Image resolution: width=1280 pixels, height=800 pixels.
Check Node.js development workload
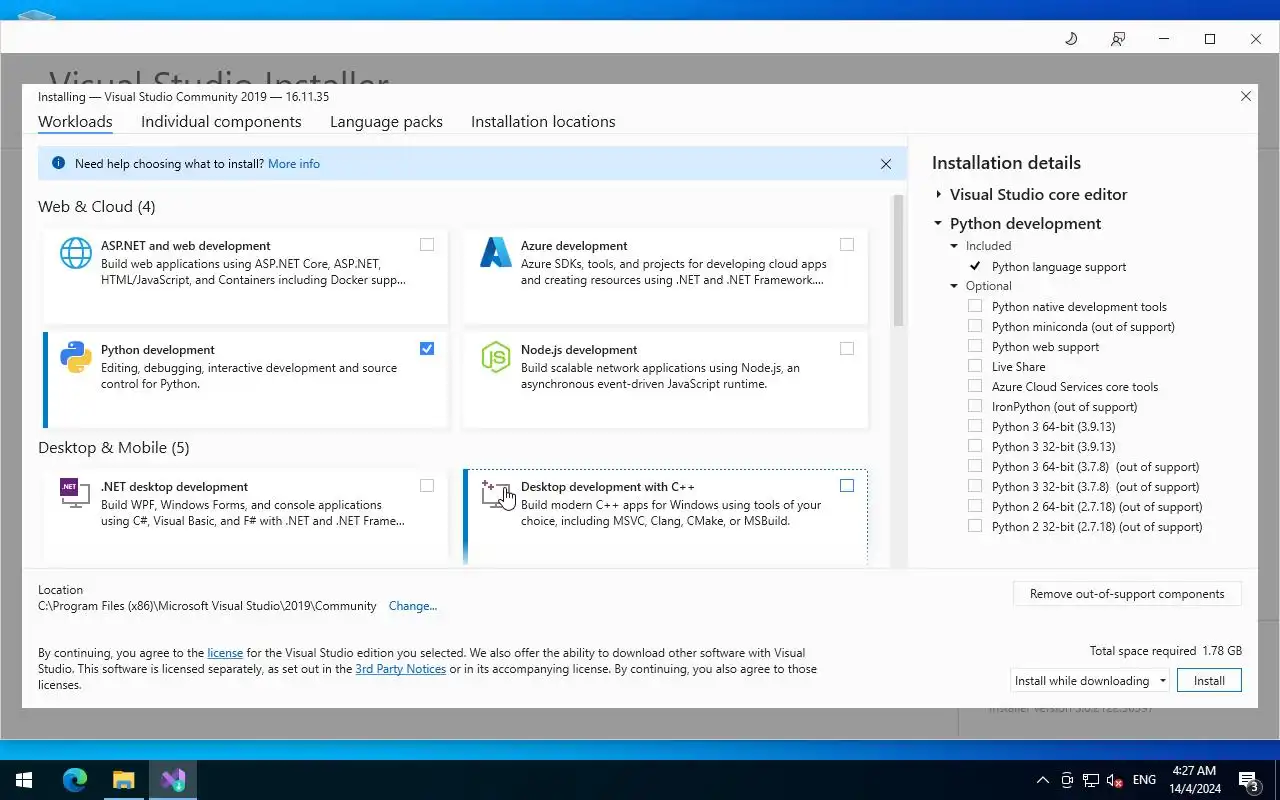click(x=847, y=349)
